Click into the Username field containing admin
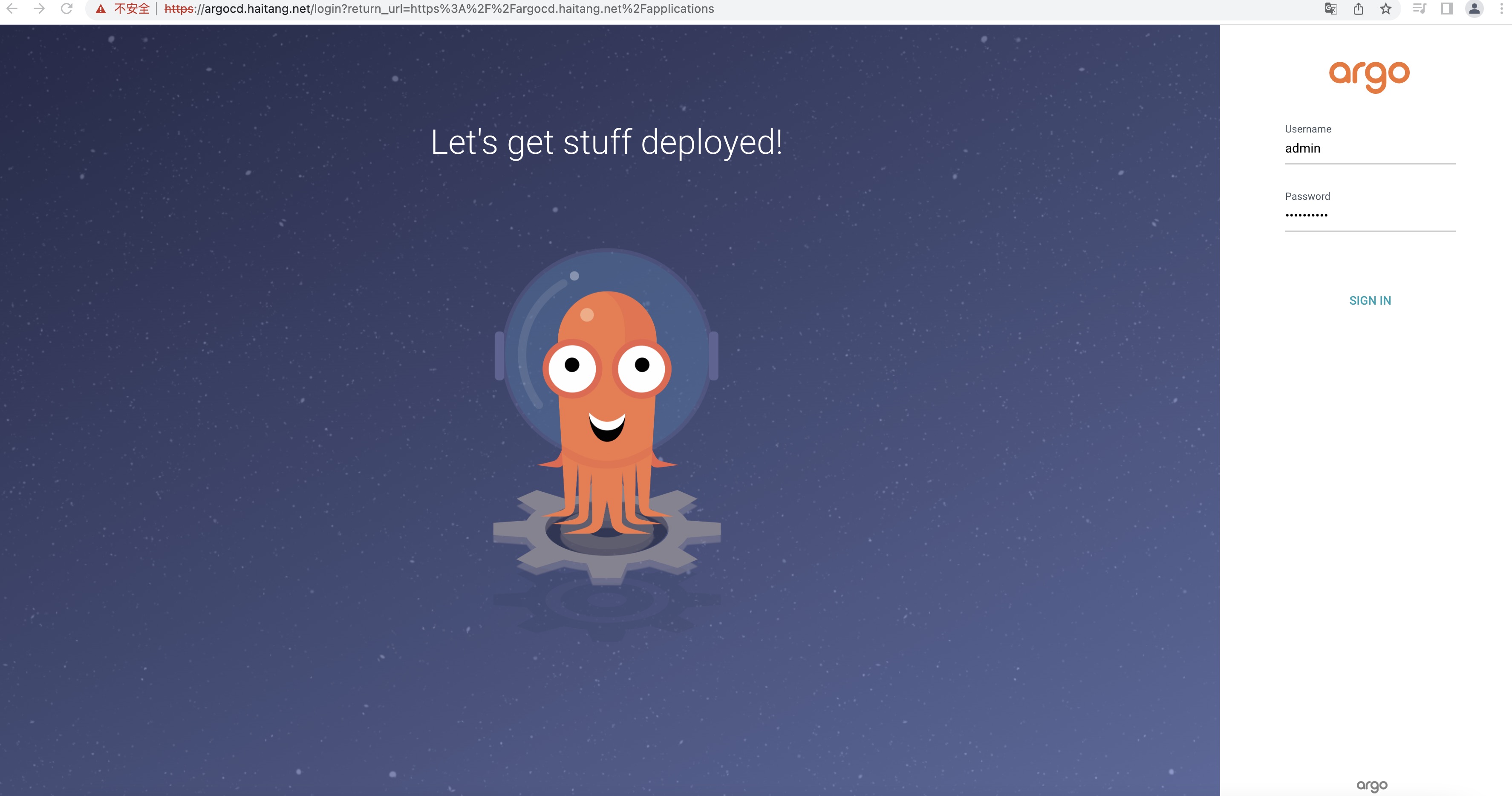Screen dimensions: 1512x796 1370,149
